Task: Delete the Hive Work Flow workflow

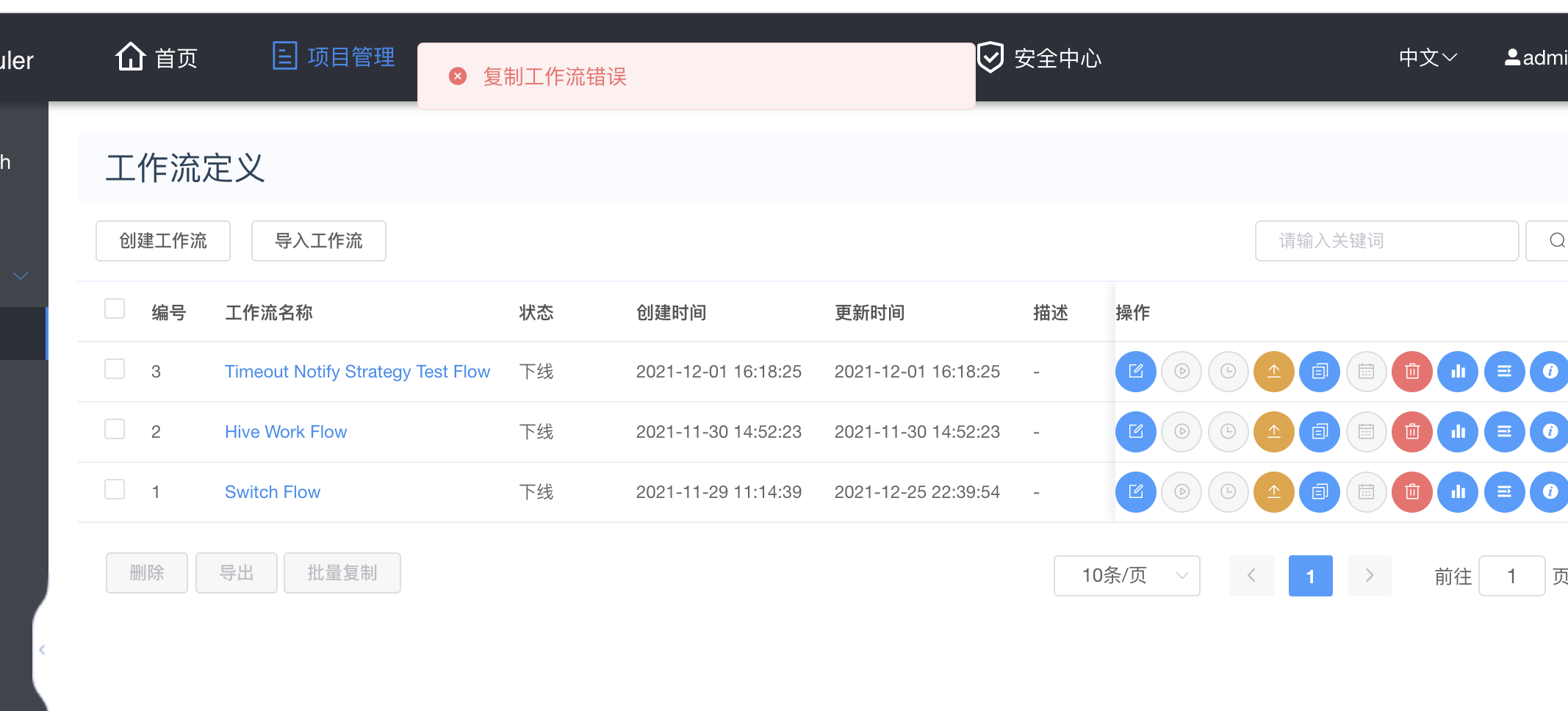Action: tap(1412, 432)
